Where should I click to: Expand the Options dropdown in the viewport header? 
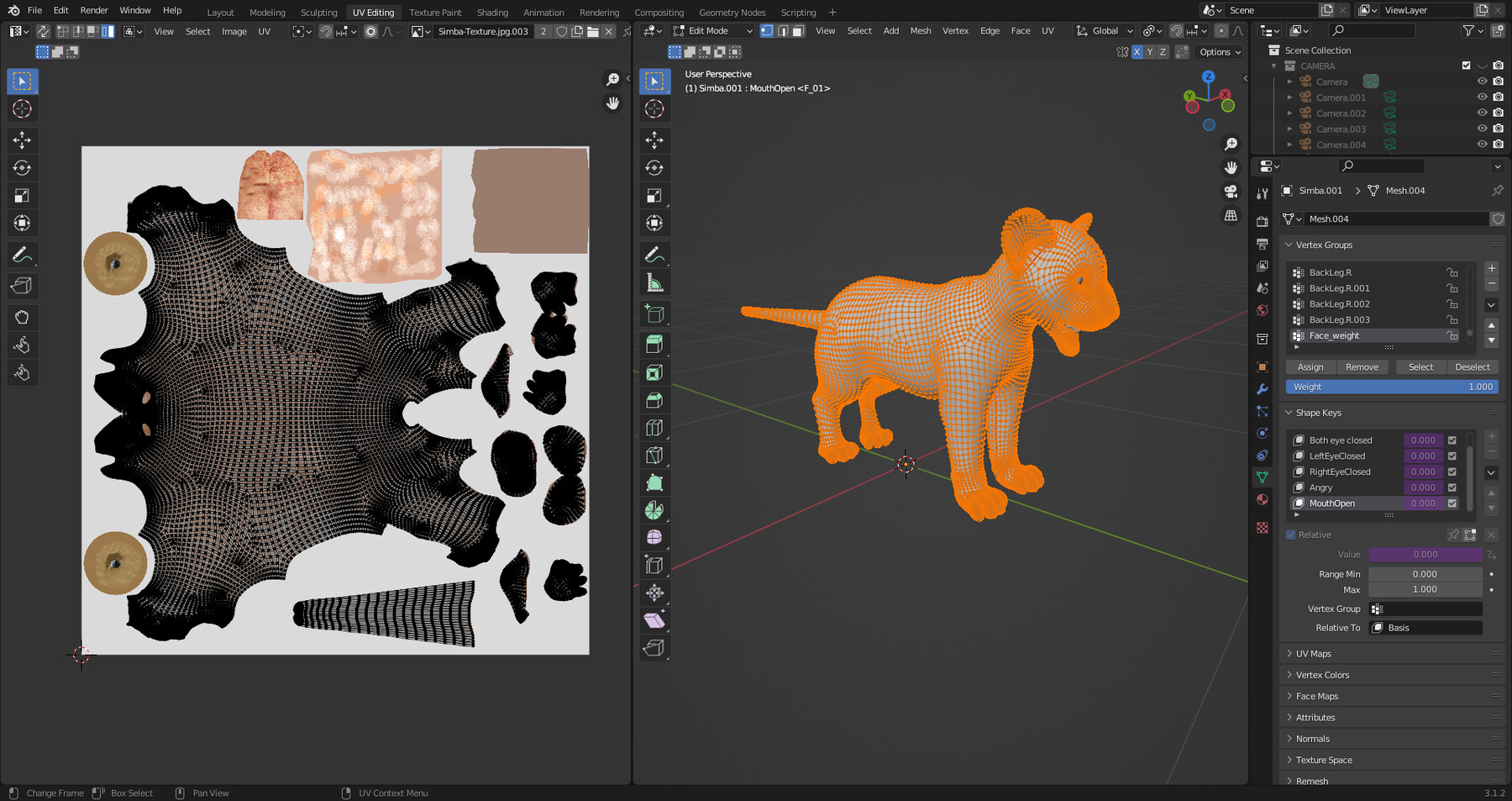pyautogui.click(x=1219, y=51)
